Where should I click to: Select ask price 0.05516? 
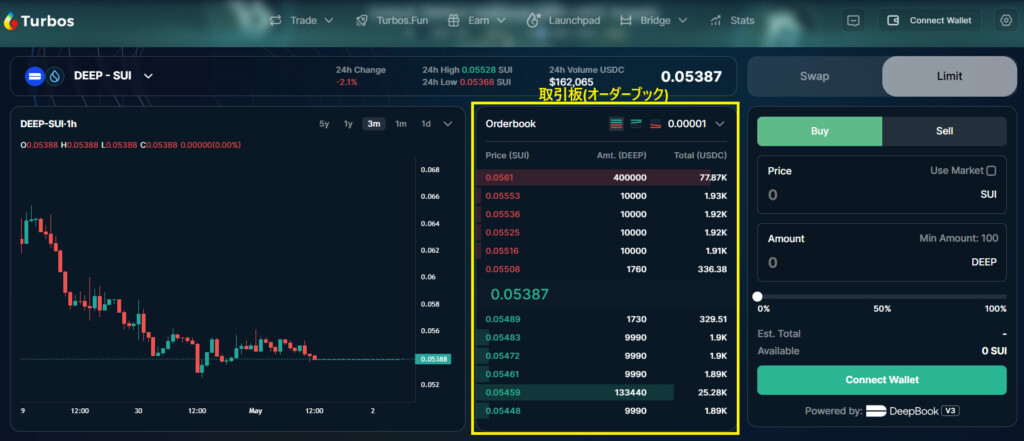(503, 251)
